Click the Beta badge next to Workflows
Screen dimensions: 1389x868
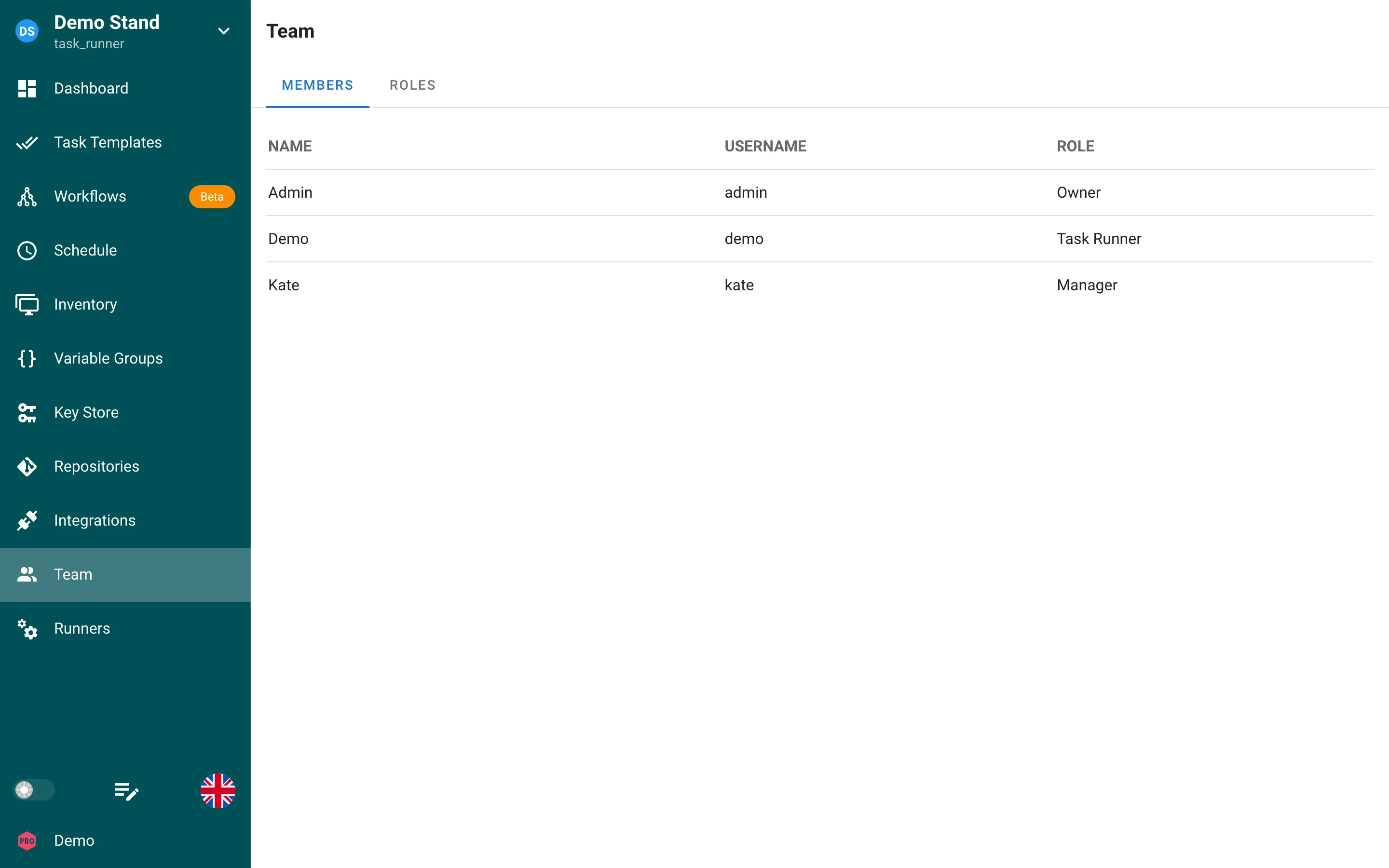click(x=212, y=196)
